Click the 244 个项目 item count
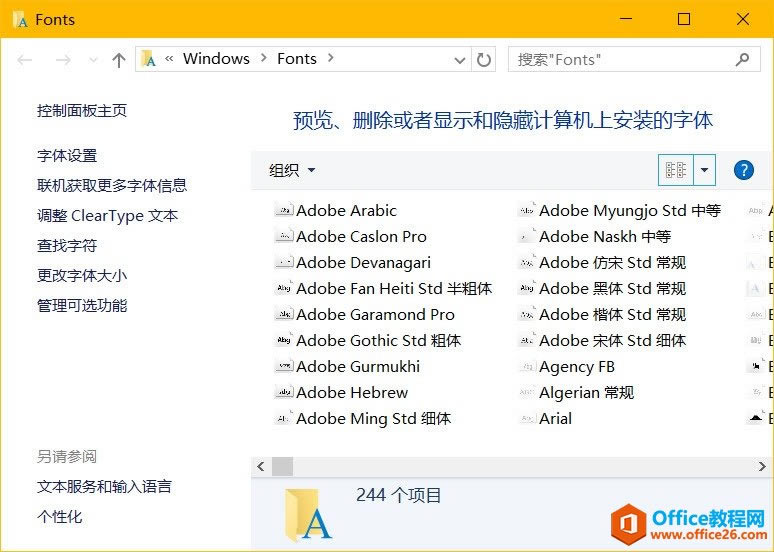 (x=398, y=495)
